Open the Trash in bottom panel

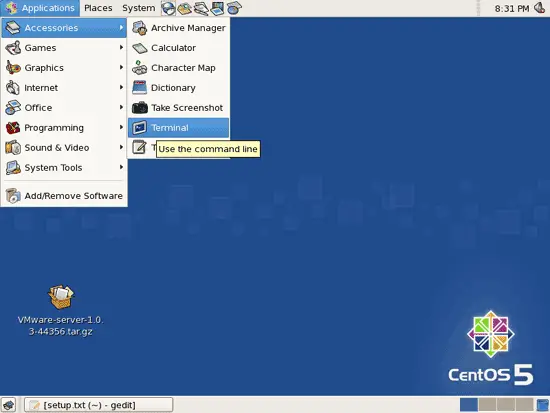pos(542,405)
